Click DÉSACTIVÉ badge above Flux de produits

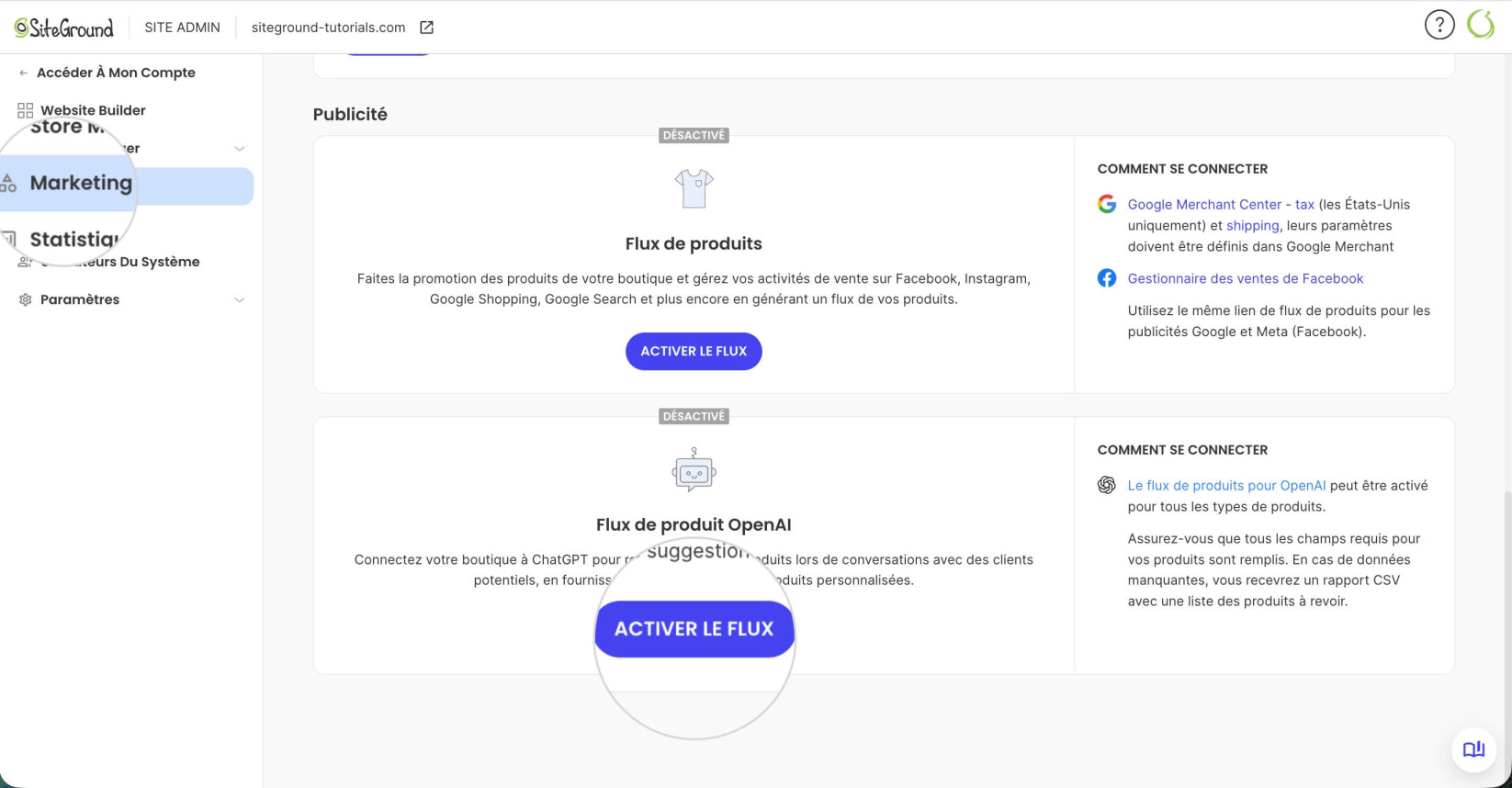click(x=694, y=135)
